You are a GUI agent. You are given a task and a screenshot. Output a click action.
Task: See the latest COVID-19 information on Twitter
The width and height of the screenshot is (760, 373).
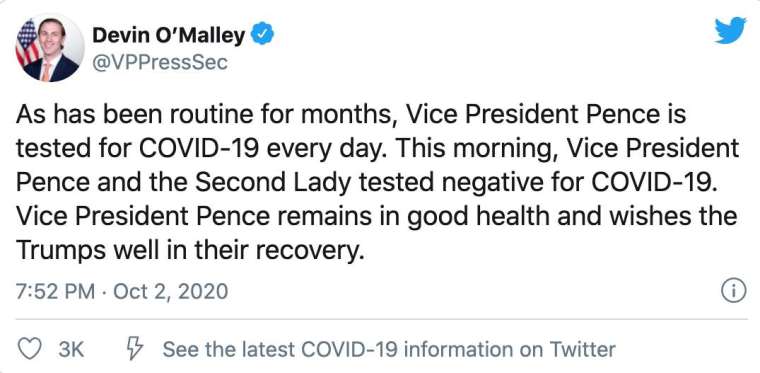[389, 349]
